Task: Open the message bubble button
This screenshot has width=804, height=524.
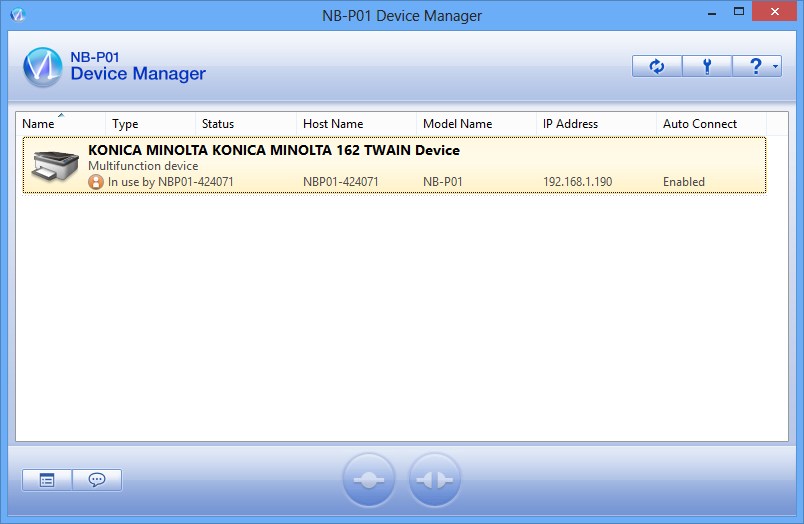Action: (97, 480)
